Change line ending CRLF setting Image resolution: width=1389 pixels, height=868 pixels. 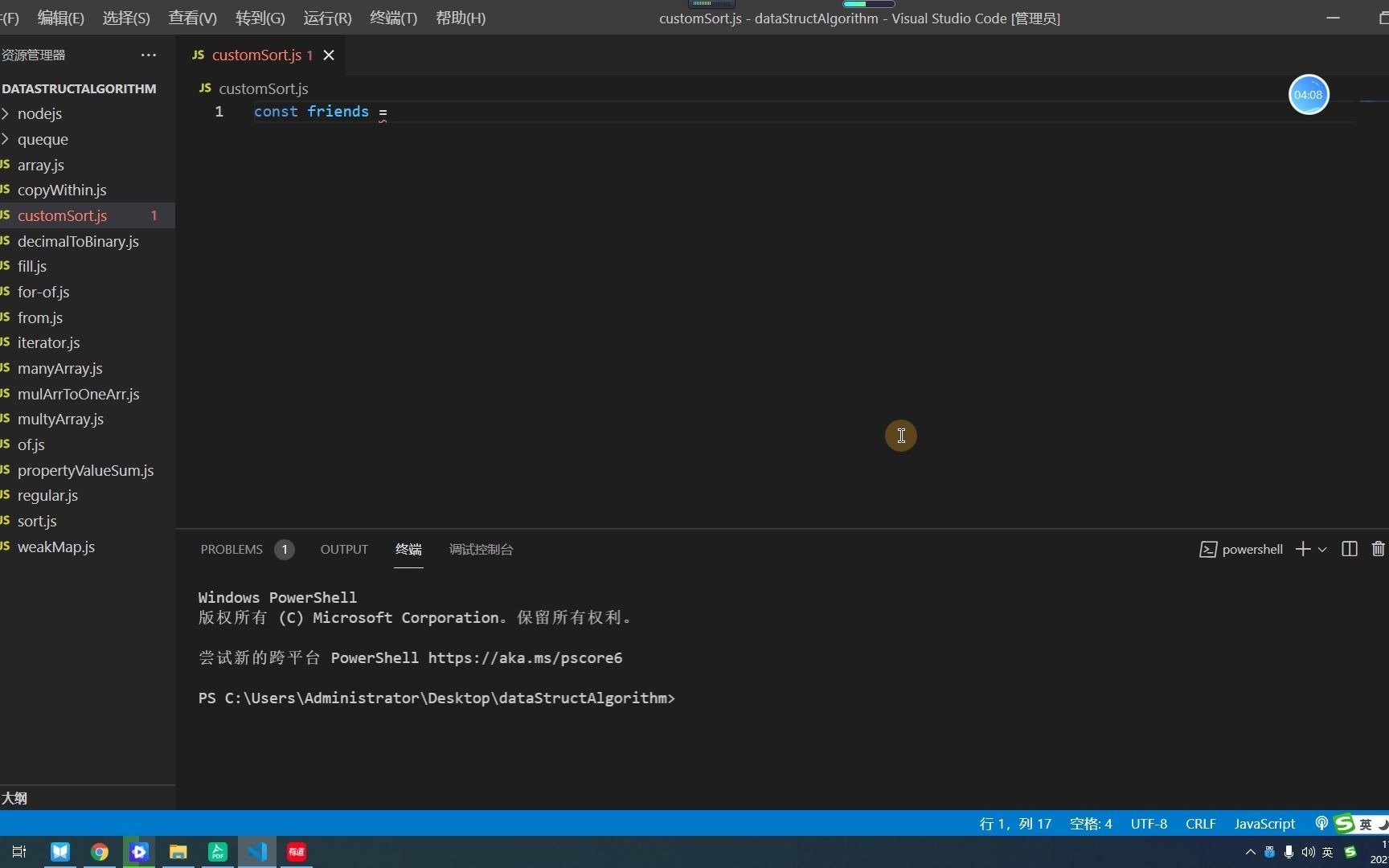[x=1200, y=823]
